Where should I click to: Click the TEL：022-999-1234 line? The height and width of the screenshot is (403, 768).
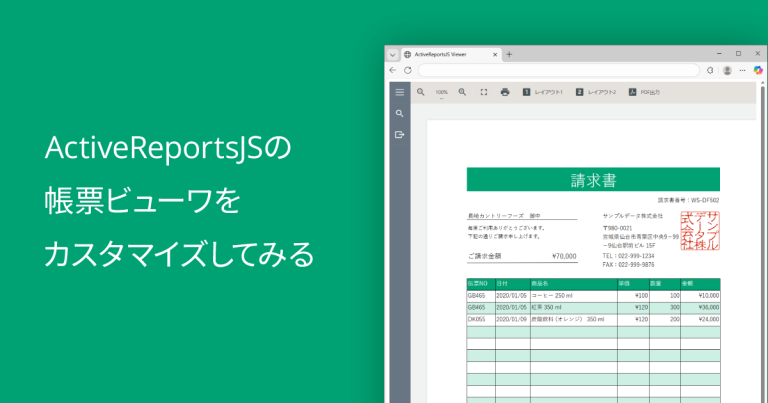628,256
